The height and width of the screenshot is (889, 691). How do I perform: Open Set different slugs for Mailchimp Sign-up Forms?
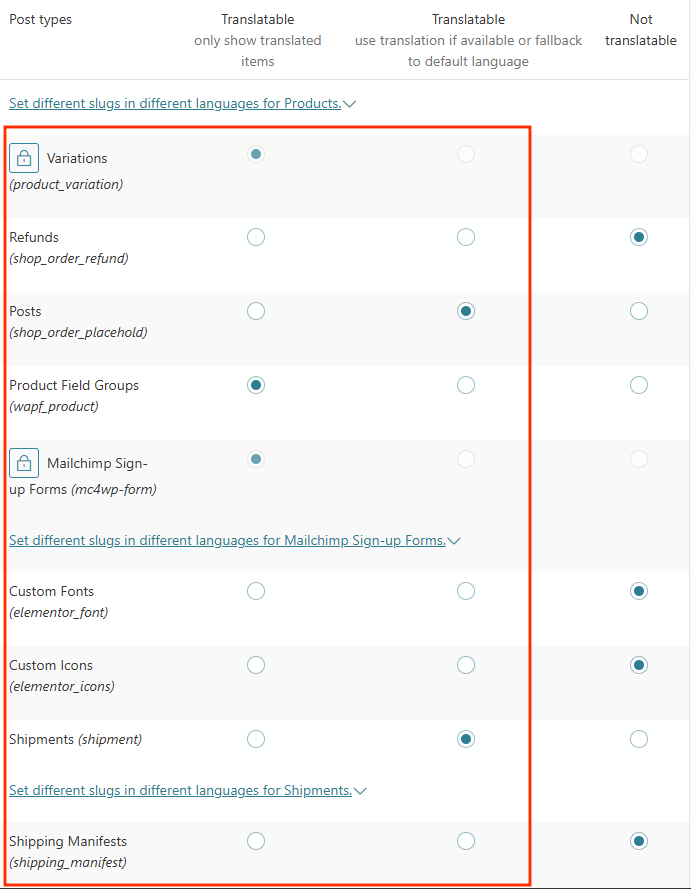point(227,541)
